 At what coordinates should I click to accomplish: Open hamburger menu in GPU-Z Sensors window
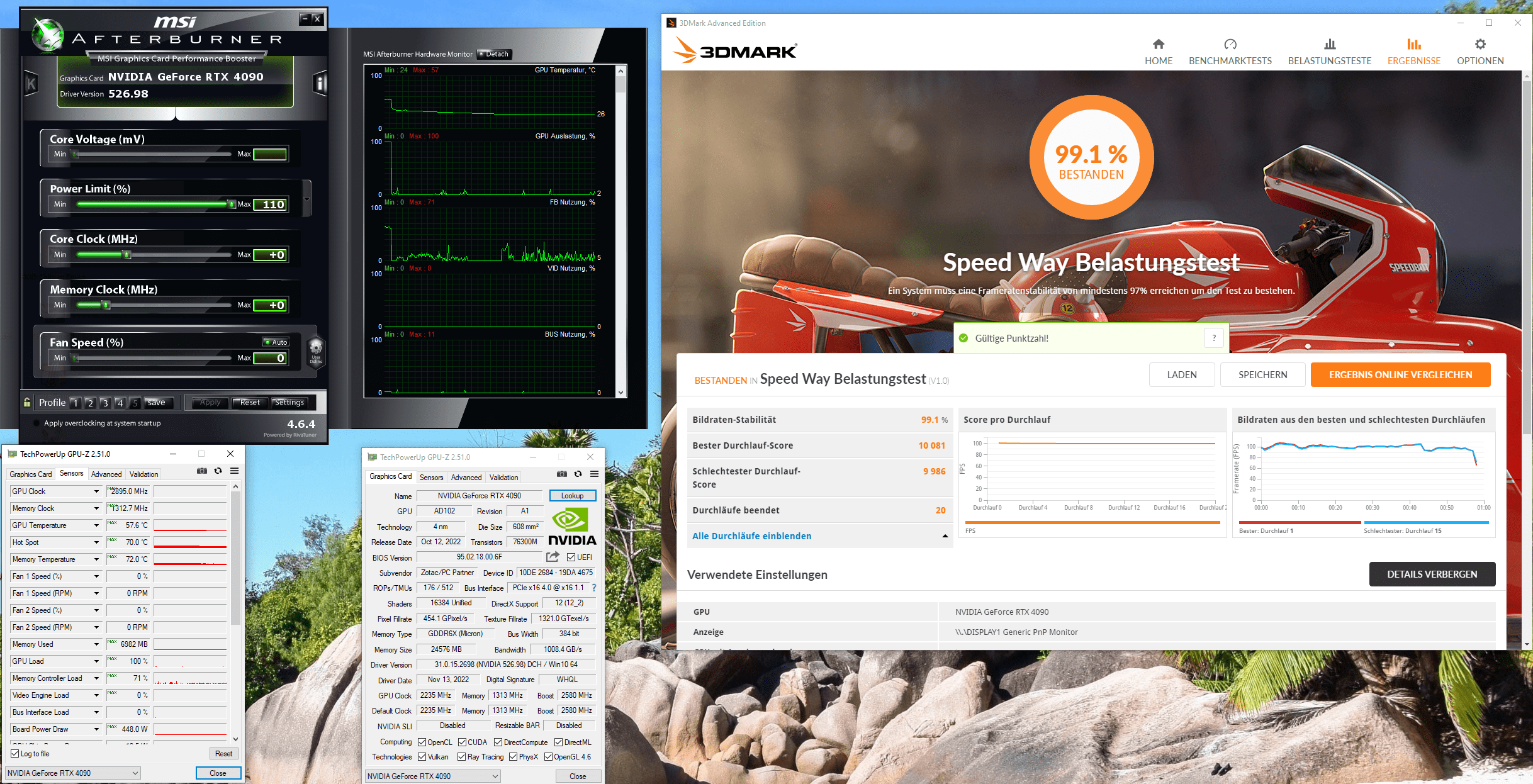[x=234, y=471]
